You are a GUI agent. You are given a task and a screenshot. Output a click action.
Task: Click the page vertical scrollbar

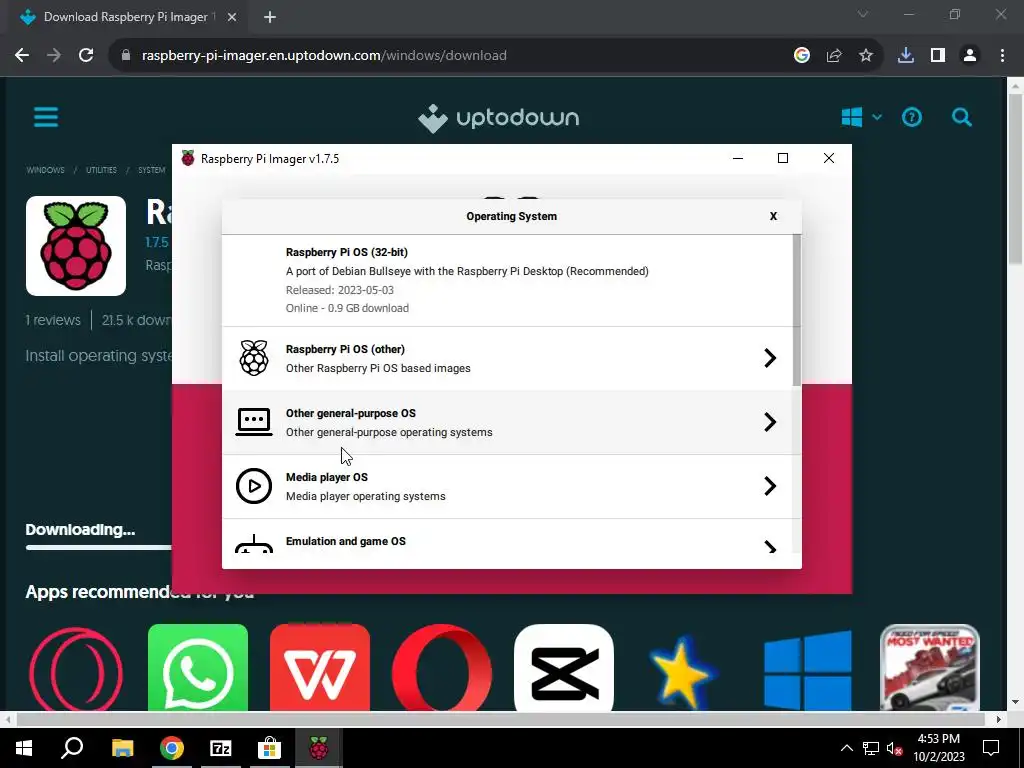click(x=1015, y=179)
